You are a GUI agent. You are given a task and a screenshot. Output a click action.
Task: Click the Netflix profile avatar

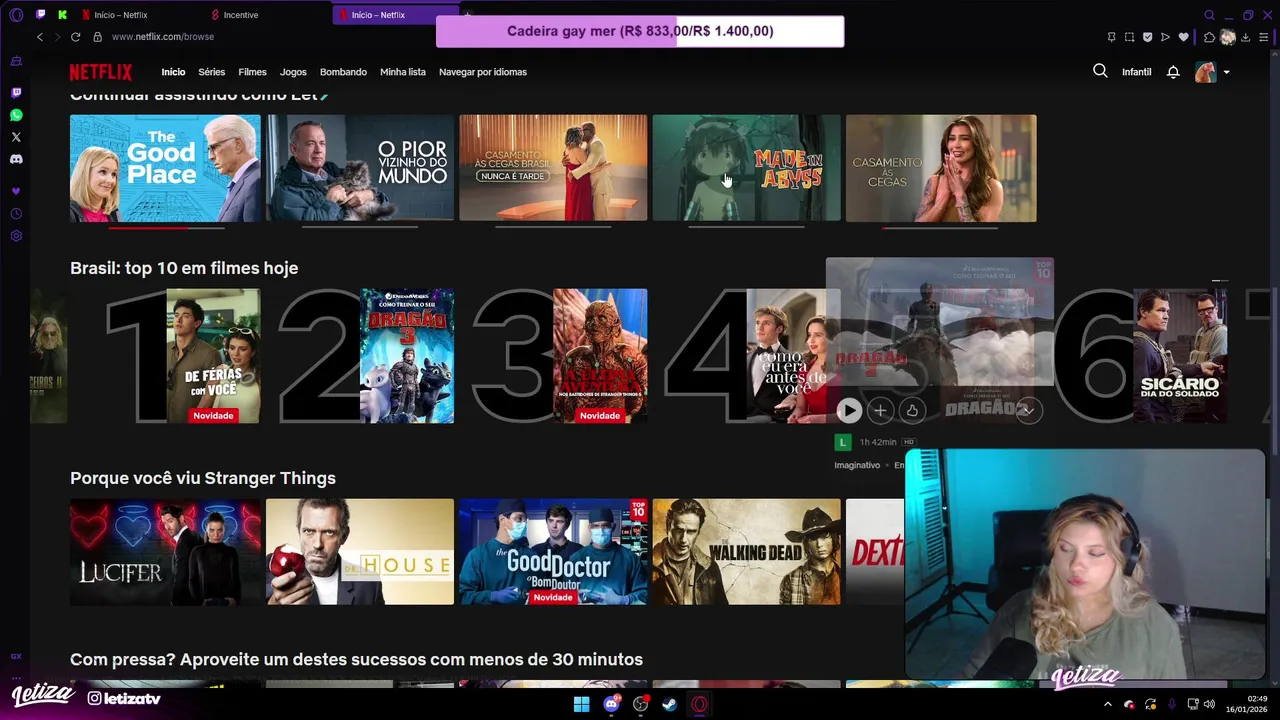click(1205, 72)
